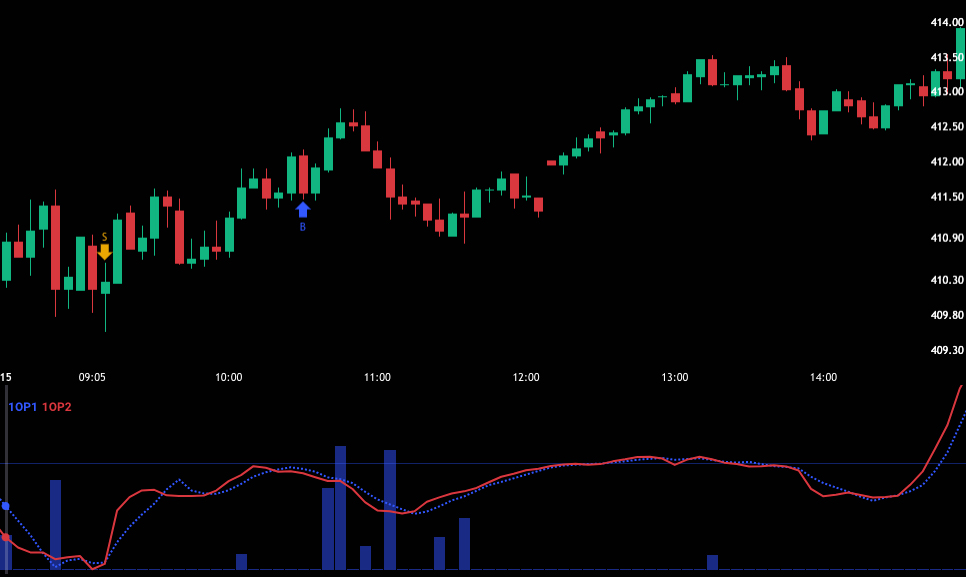Click the 1OP2 indicator label
Screen dimensions: 966x577
[57, 407]
